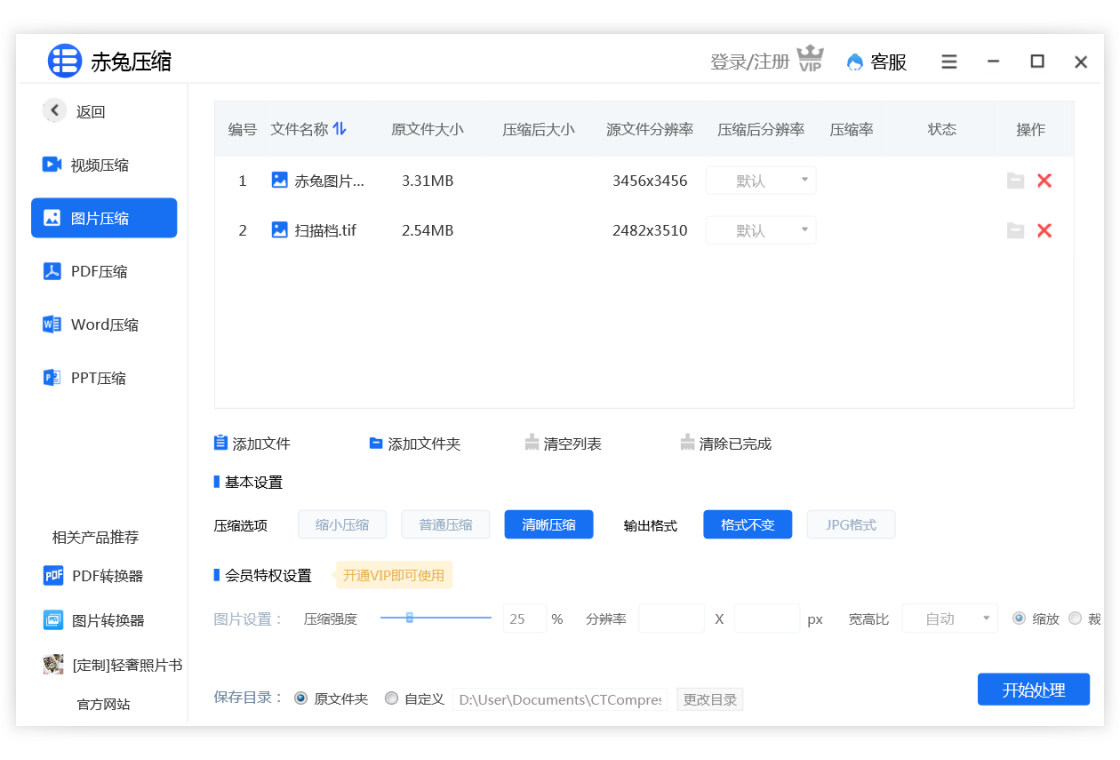Select 格式不变 output format
Viewport: 1120px width, 760px height.
[748, 524]
